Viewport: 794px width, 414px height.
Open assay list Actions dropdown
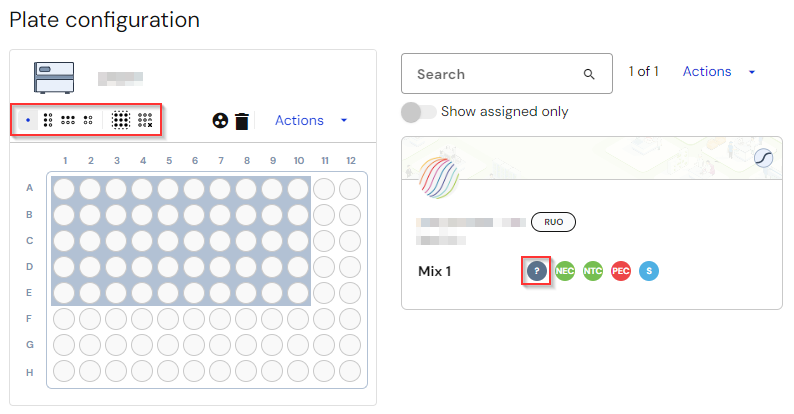pyautogui.click(x=707, y=71)
